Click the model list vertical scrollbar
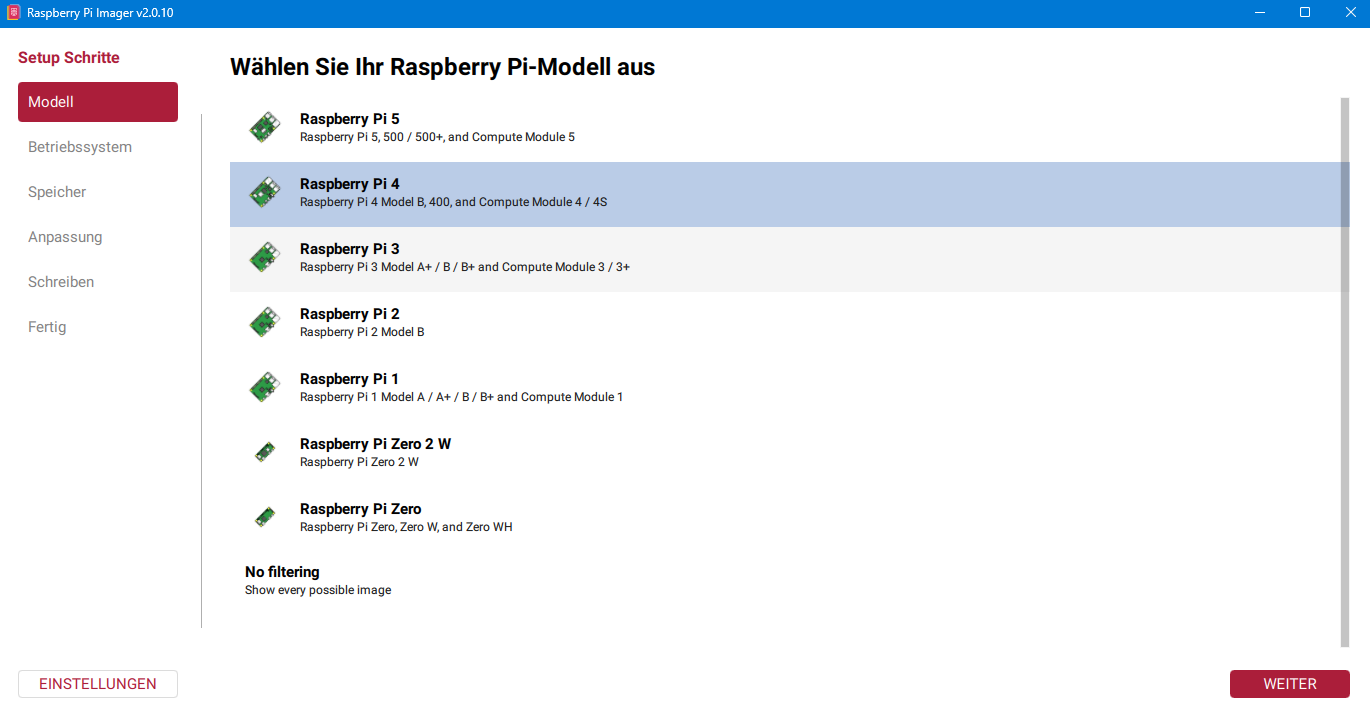The height and width of the screenshot is (708, 1370). [x=1345, y=372]
